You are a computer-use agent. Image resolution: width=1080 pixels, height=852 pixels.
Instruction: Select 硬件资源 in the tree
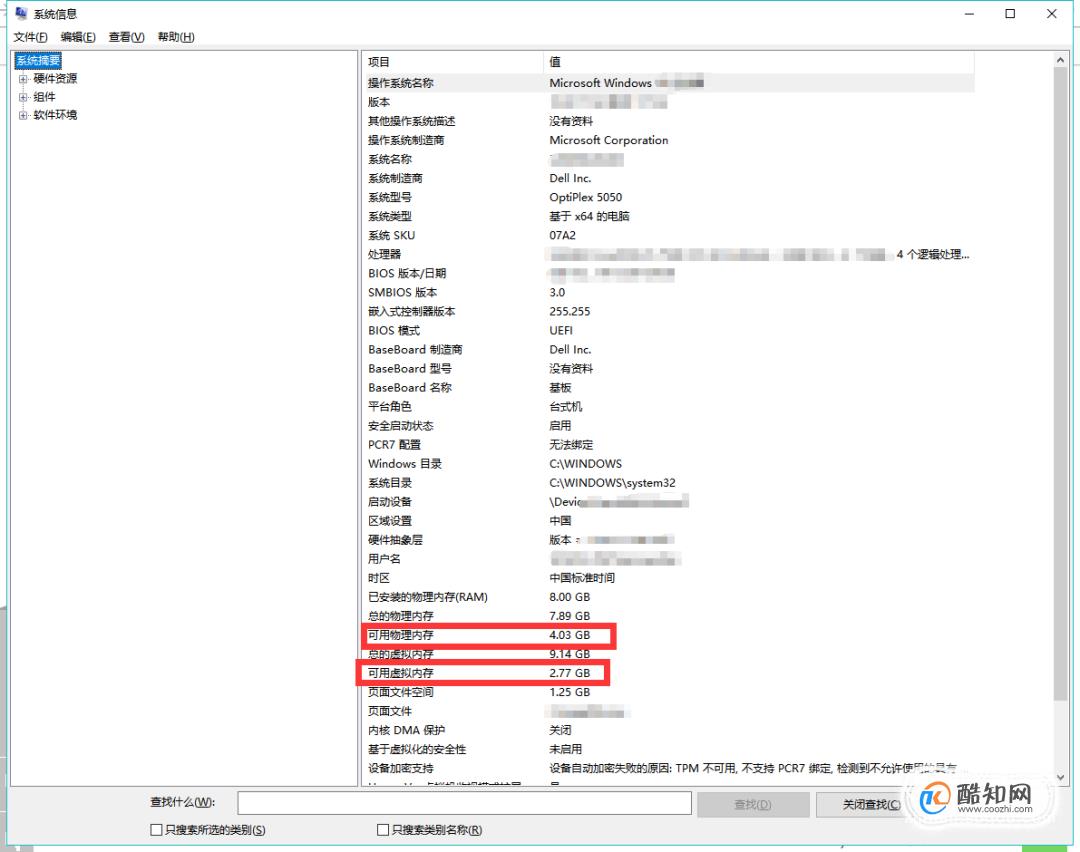(x=55, y=79)
